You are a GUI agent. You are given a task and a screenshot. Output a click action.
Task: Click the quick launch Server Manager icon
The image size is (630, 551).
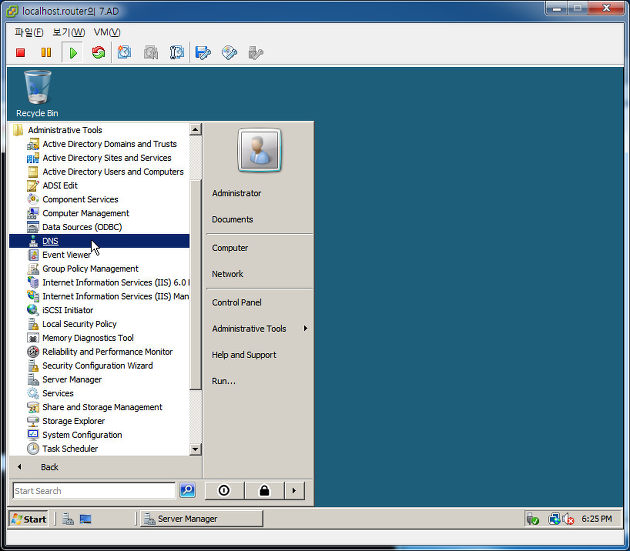point(68,519)
